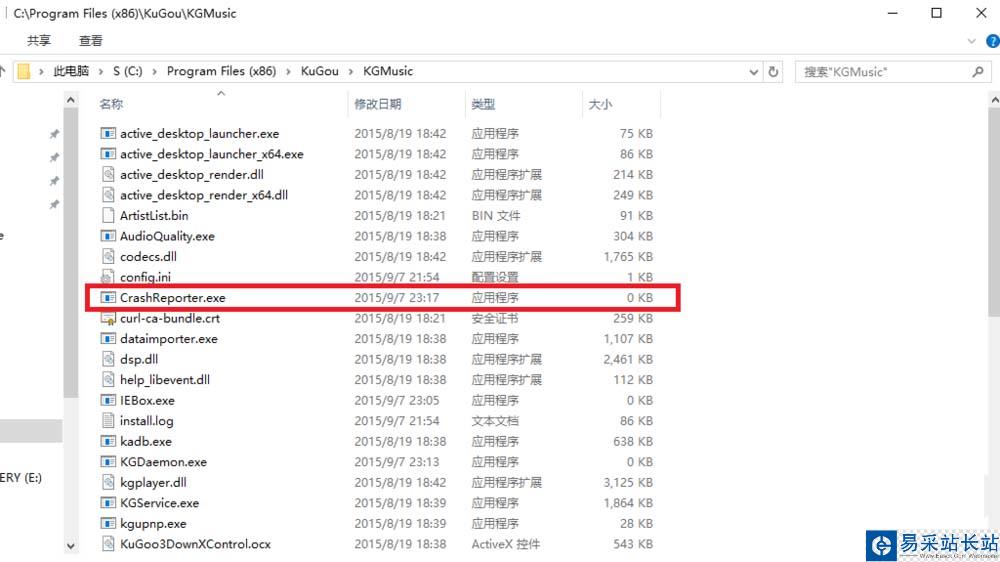This screenshot has height=562, width=1000.
Task: Select the kadb.exe file name
Action: coord(146,441)
